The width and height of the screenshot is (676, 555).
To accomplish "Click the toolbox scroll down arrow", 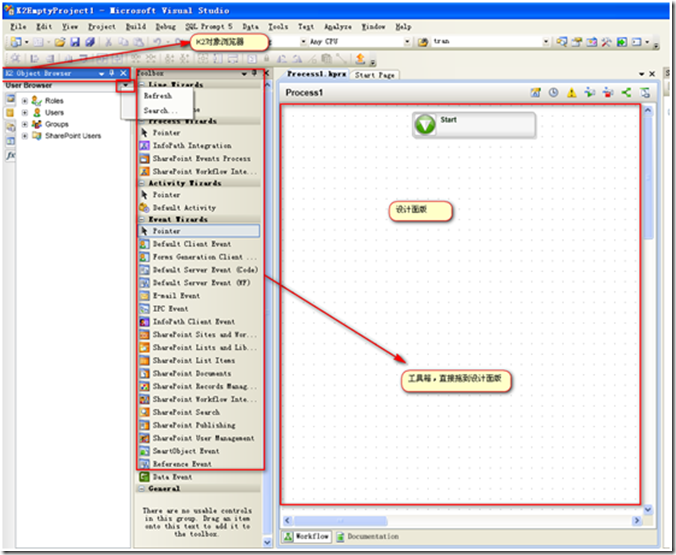I will tap(267, 542).
